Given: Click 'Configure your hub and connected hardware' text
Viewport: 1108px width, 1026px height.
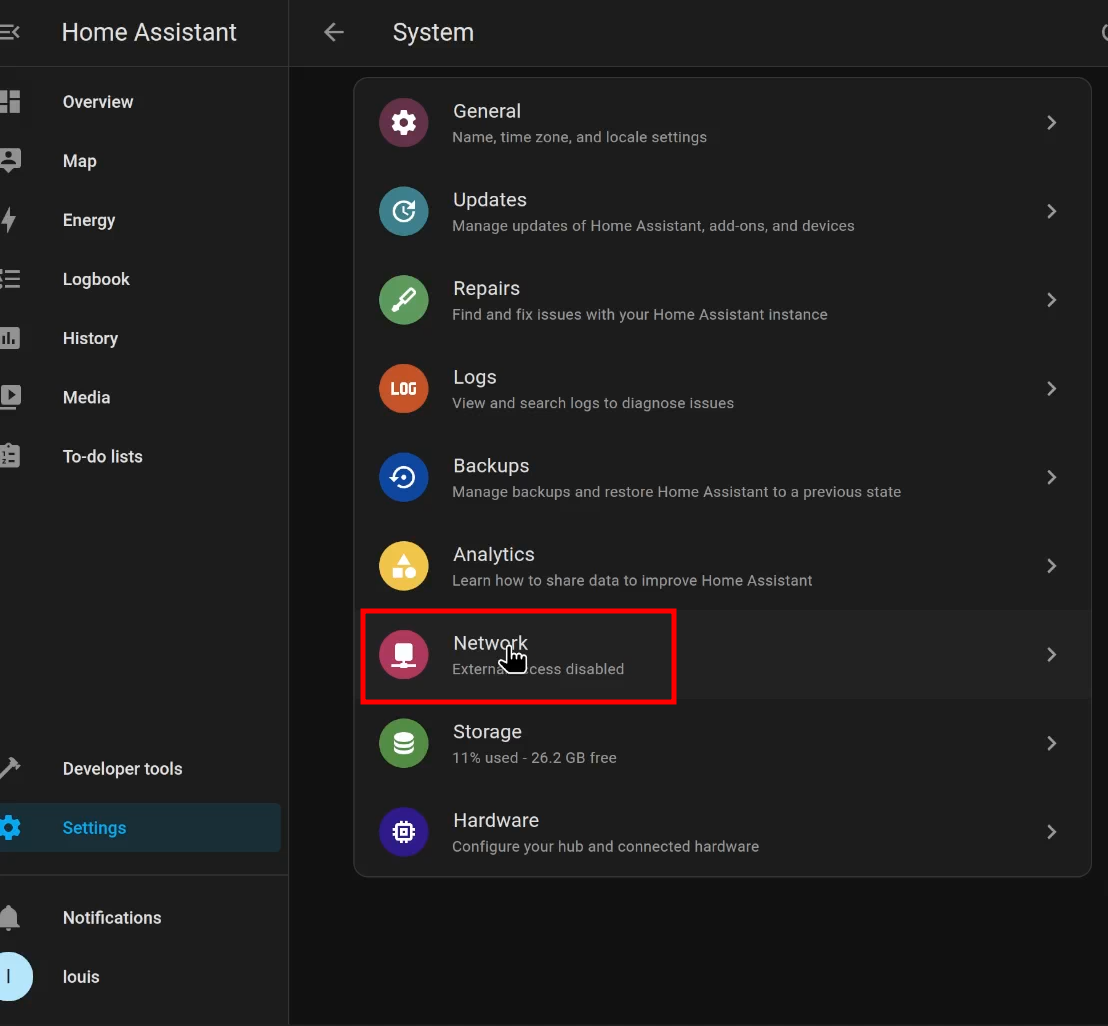Looking at the screenshot, I should pos(606,847).
